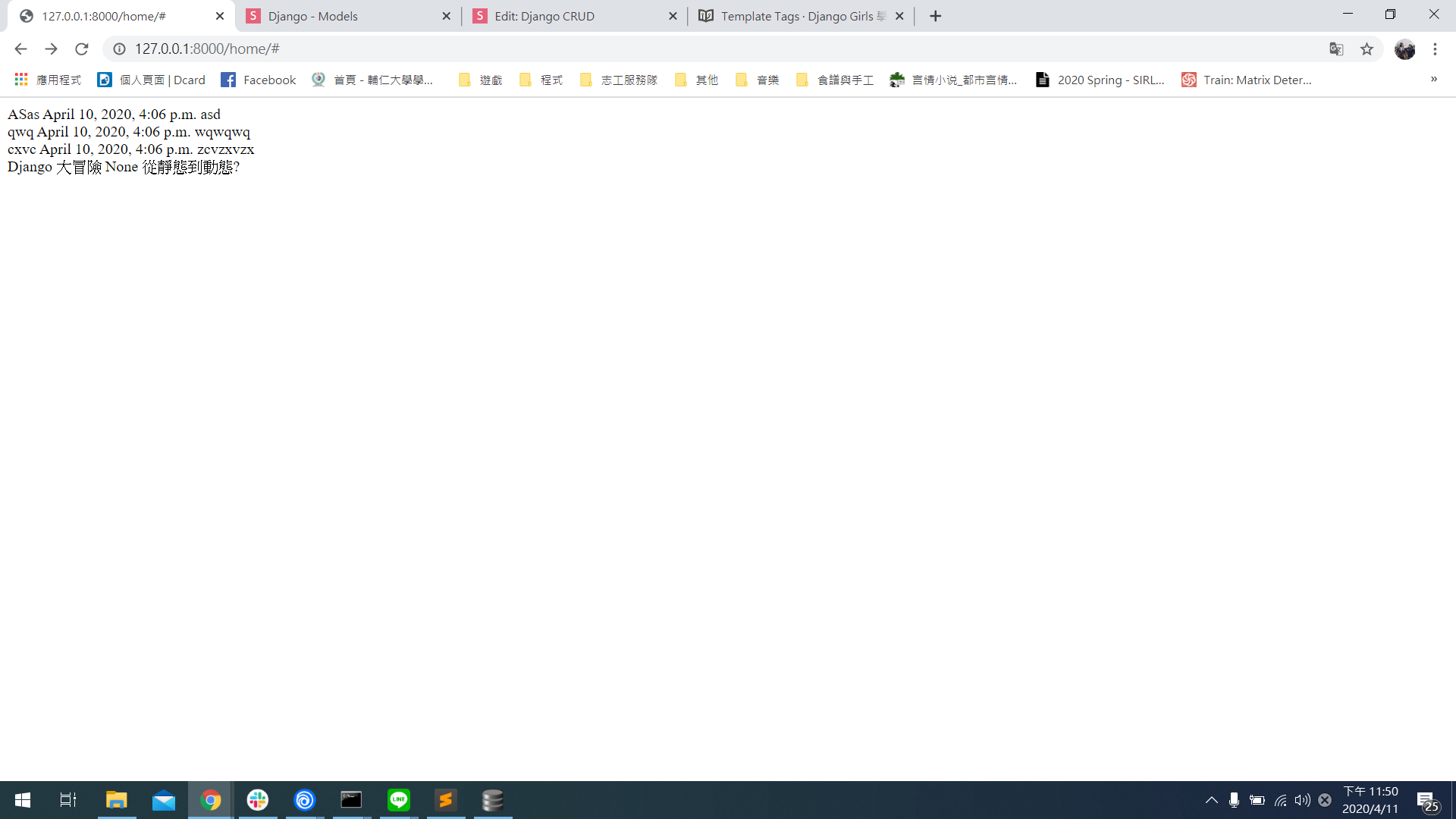
Task: Toggle the volume speaker tray icon
Action: tap(1302, 800)
